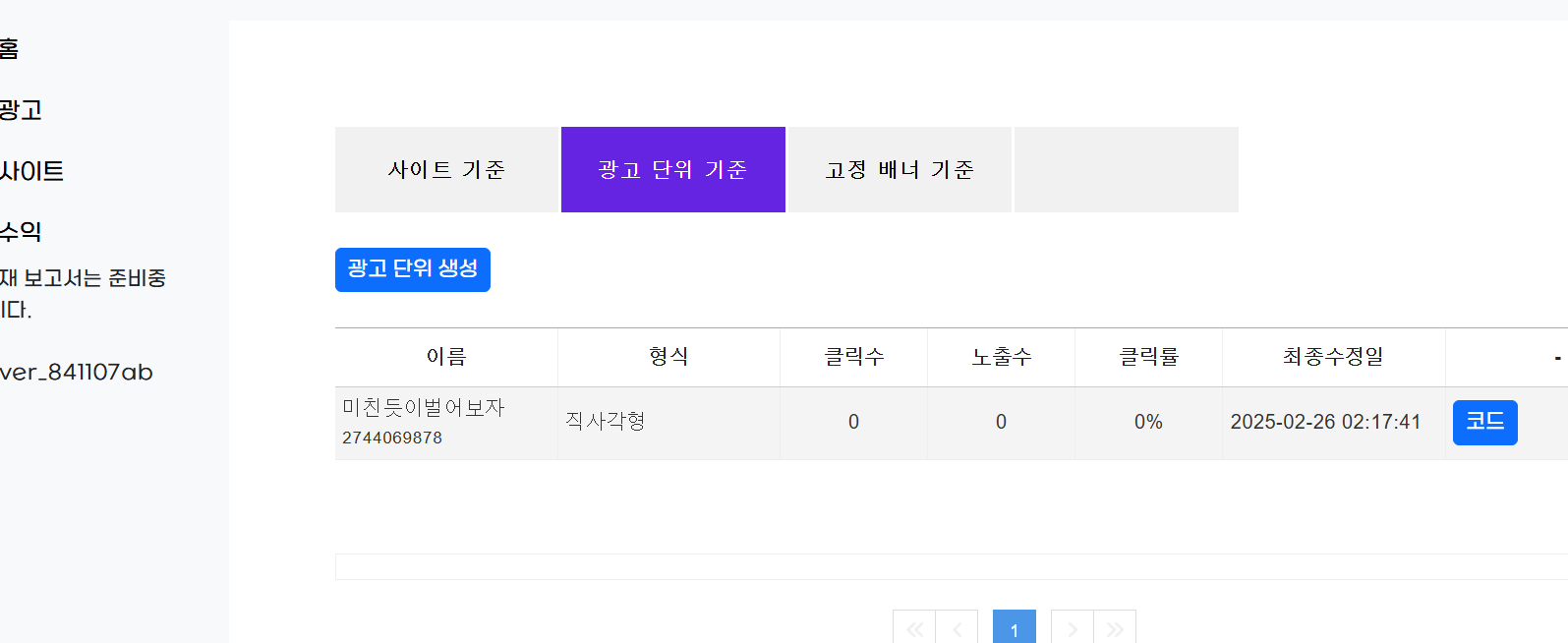The height and width of the screenshot is (643, 1568).
Task: Go to the last page arrow
Action: 1115,629
